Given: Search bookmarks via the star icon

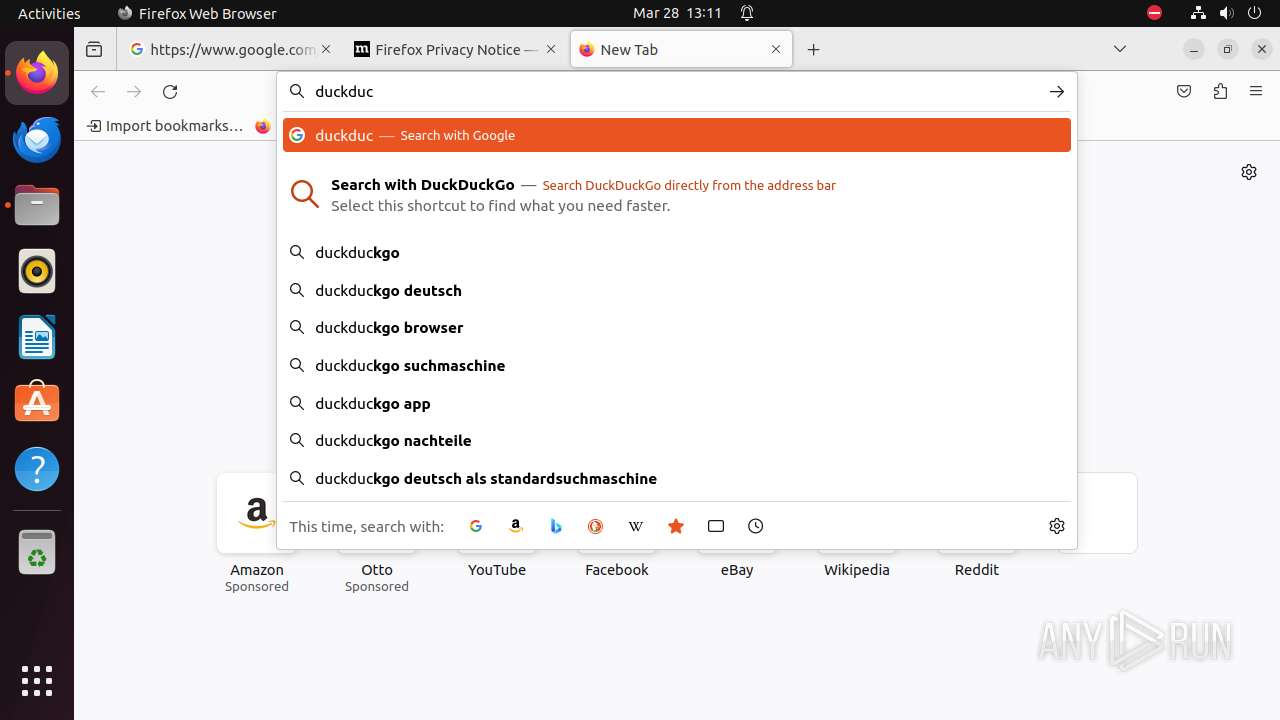Looking at the screenshot, I should [x=676, y=526].
